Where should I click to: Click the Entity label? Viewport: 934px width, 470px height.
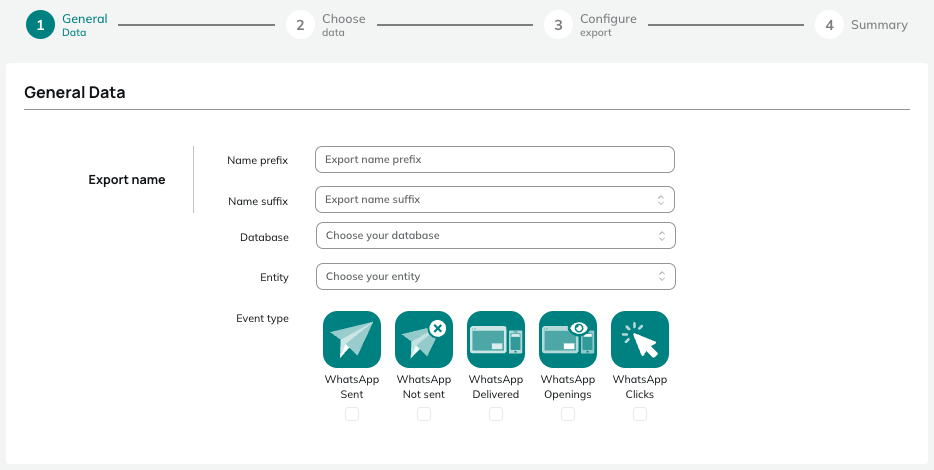[x=274, y=277]
